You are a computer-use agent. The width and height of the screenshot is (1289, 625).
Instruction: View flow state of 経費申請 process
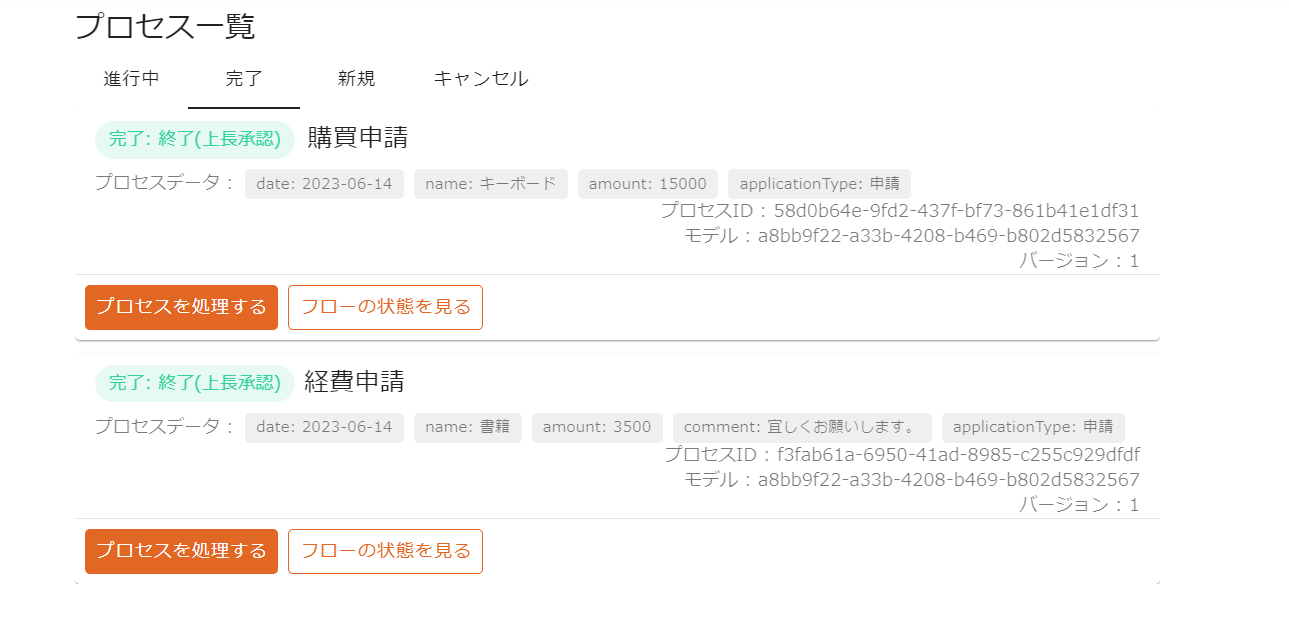(385, 551)
